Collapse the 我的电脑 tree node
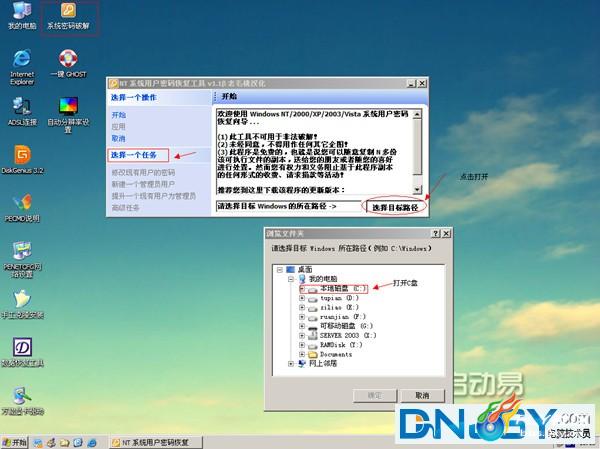 pyautogui.click(x=291, y=279)
